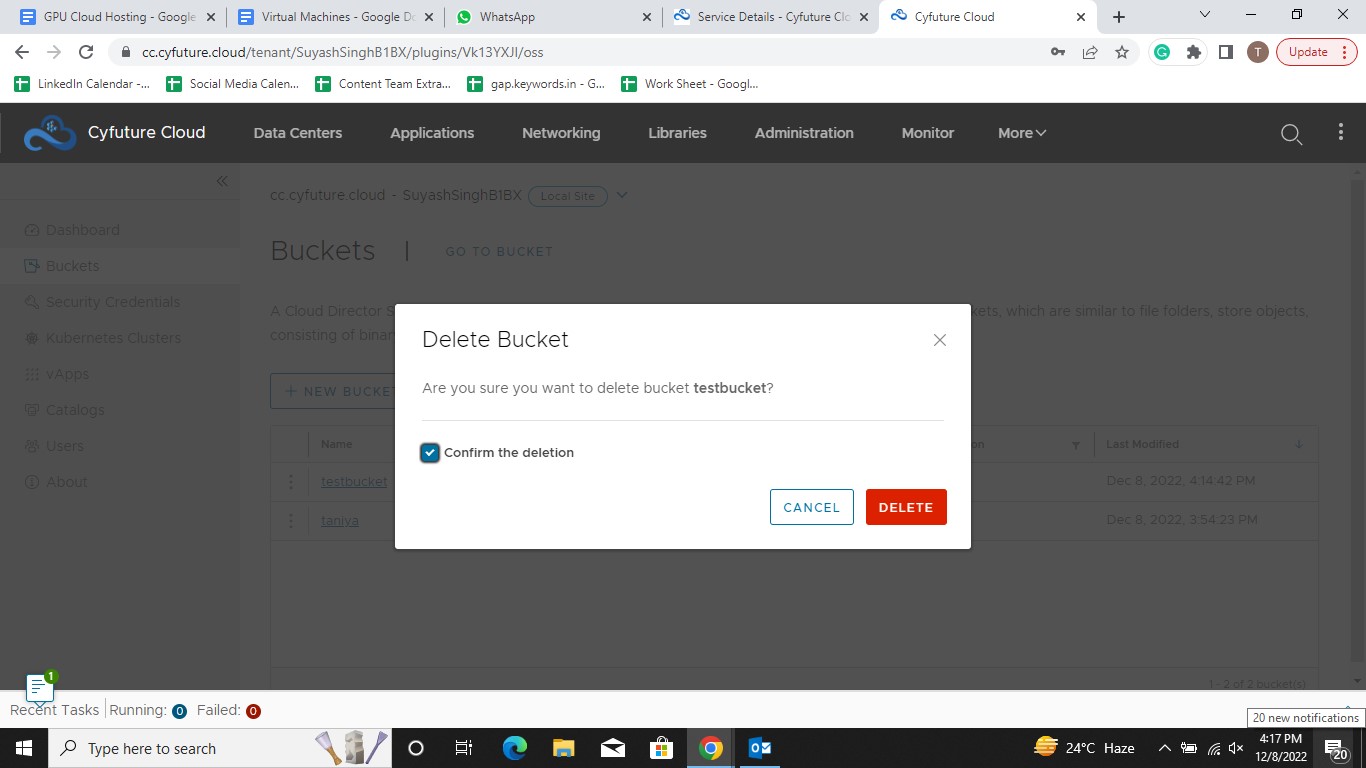The image size is (1366, 768).
Task: Open the vertical ellipsis menu in header
Action: pos(1340,133)
